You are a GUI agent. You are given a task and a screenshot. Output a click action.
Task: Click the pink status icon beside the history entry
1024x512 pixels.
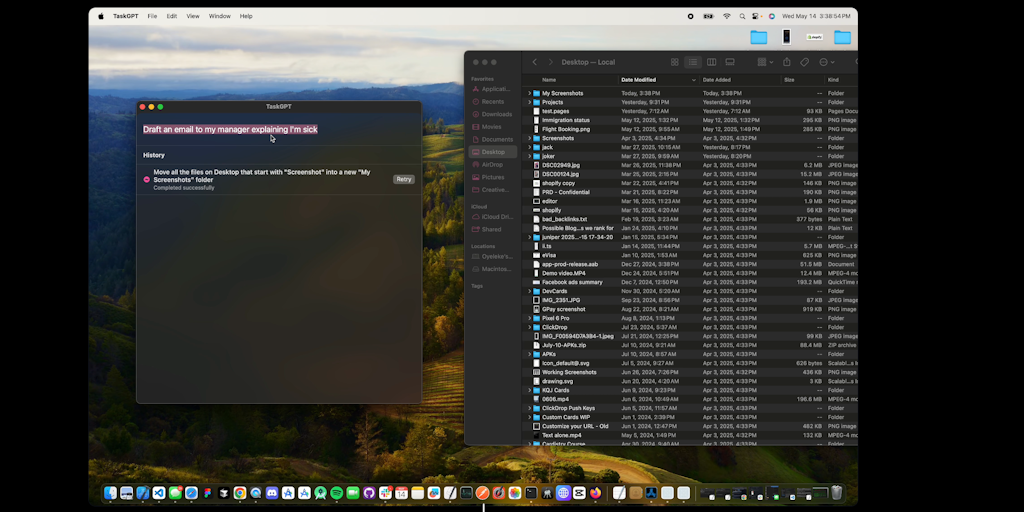click(x=146, y=179)
